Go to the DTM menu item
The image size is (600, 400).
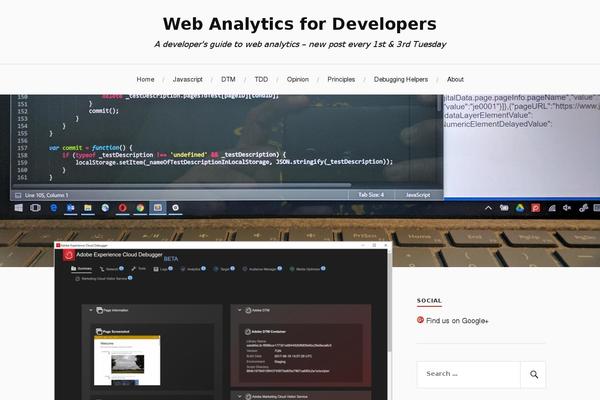[228, 79]
